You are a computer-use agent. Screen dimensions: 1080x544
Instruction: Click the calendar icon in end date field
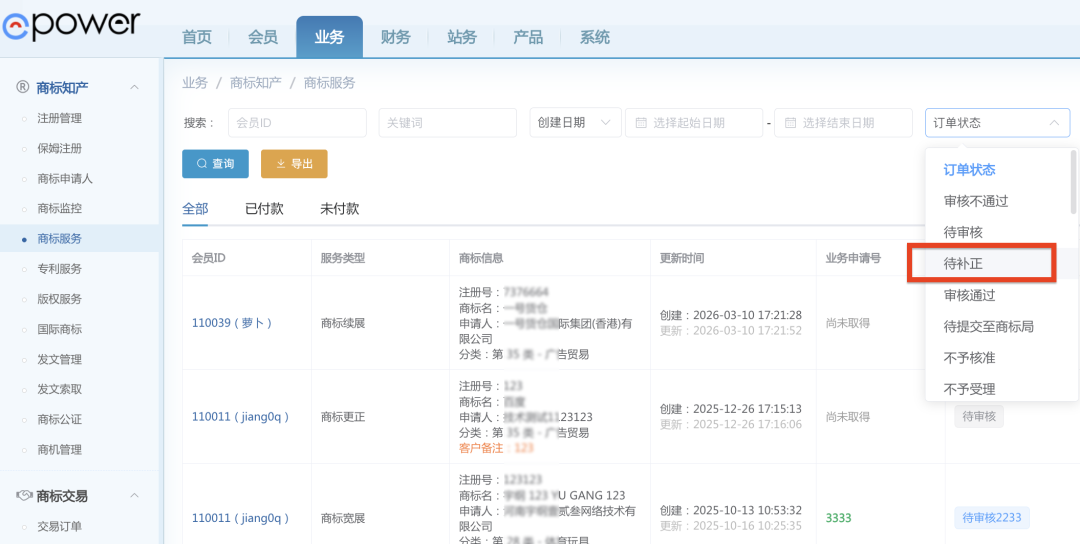(790, 123)
